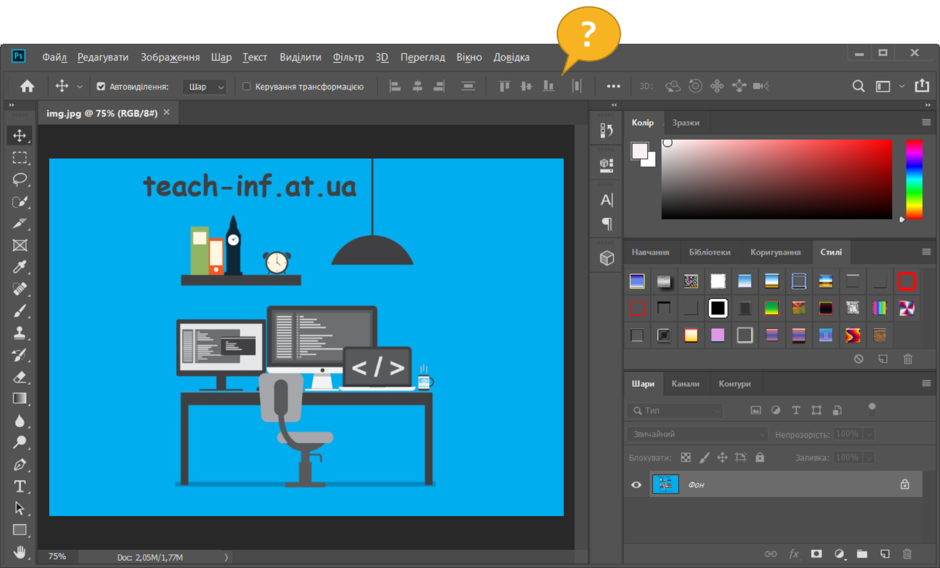Select the Rectangular Marquee tool
940x568 pixels.
(19, 158)
